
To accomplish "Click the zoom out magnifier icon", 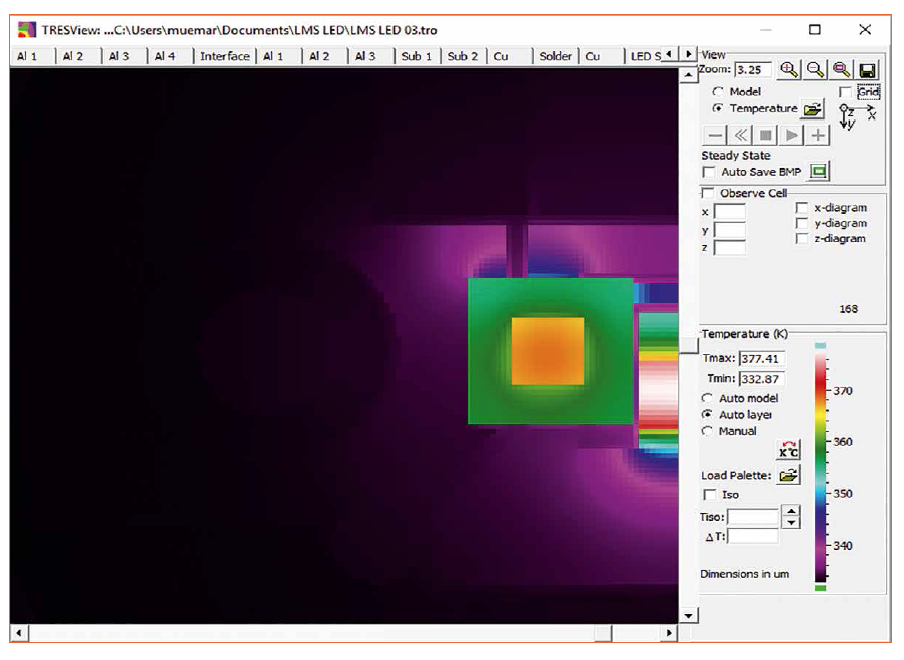I will 815,70.
